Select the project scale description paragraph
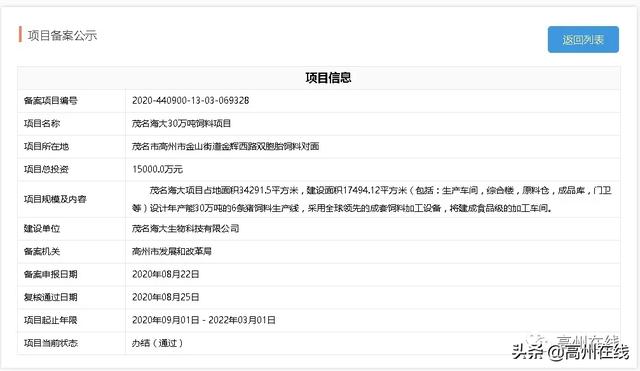Screen dimensions: 640x371 [x=371, y=199]
